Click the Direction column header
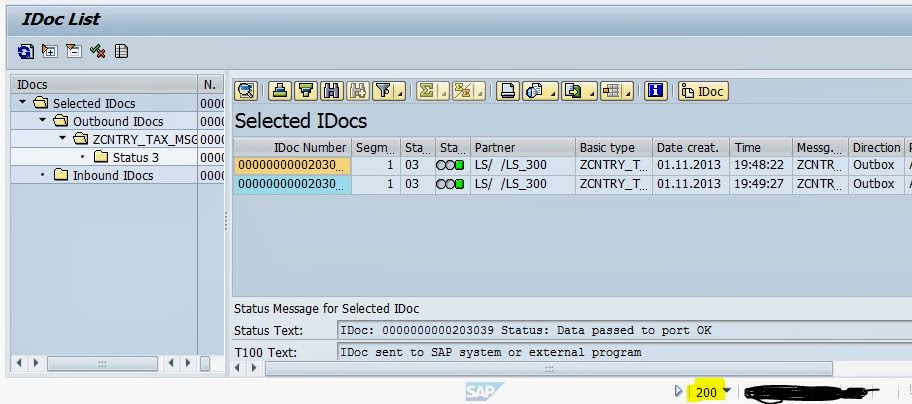 [877, 148]
